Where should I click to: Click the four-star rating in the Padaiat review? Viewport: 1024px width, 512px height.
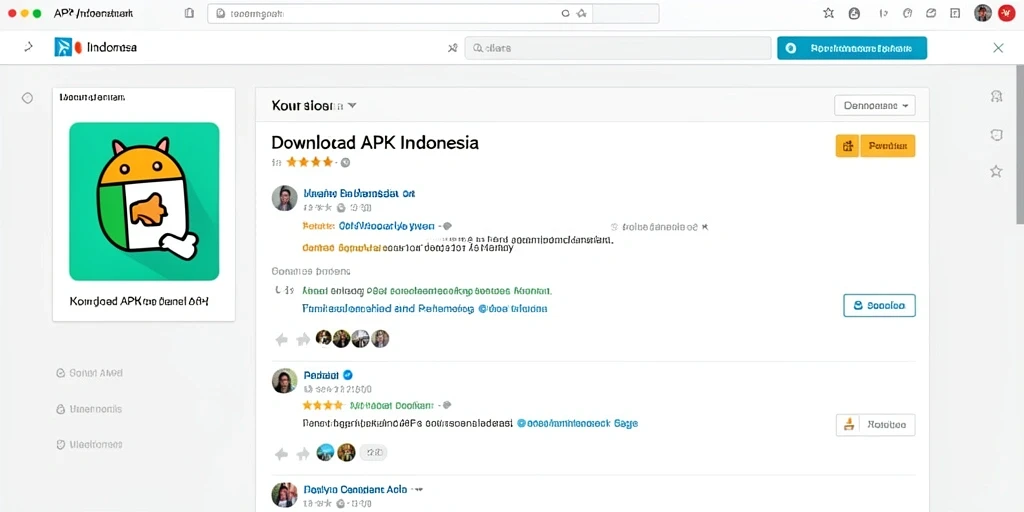(323, 405)
